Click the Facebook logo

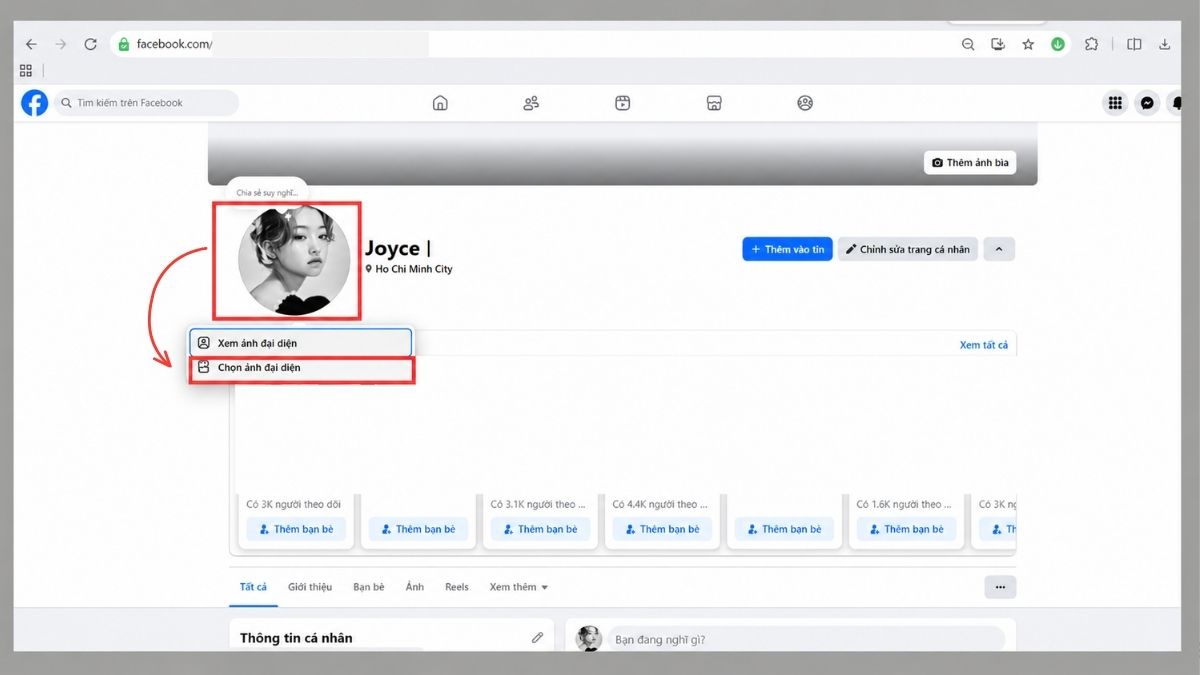(35, 103)
